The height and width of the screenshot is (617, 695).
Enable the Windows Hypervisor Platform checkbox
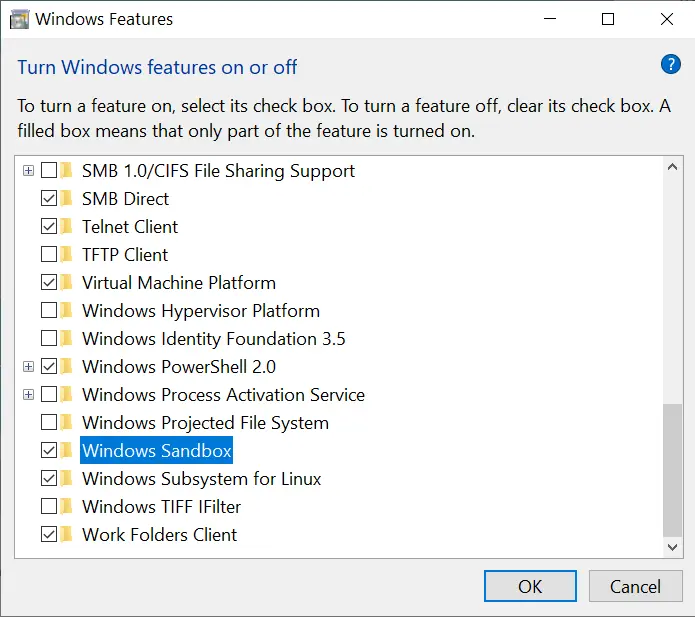point(49,311)
